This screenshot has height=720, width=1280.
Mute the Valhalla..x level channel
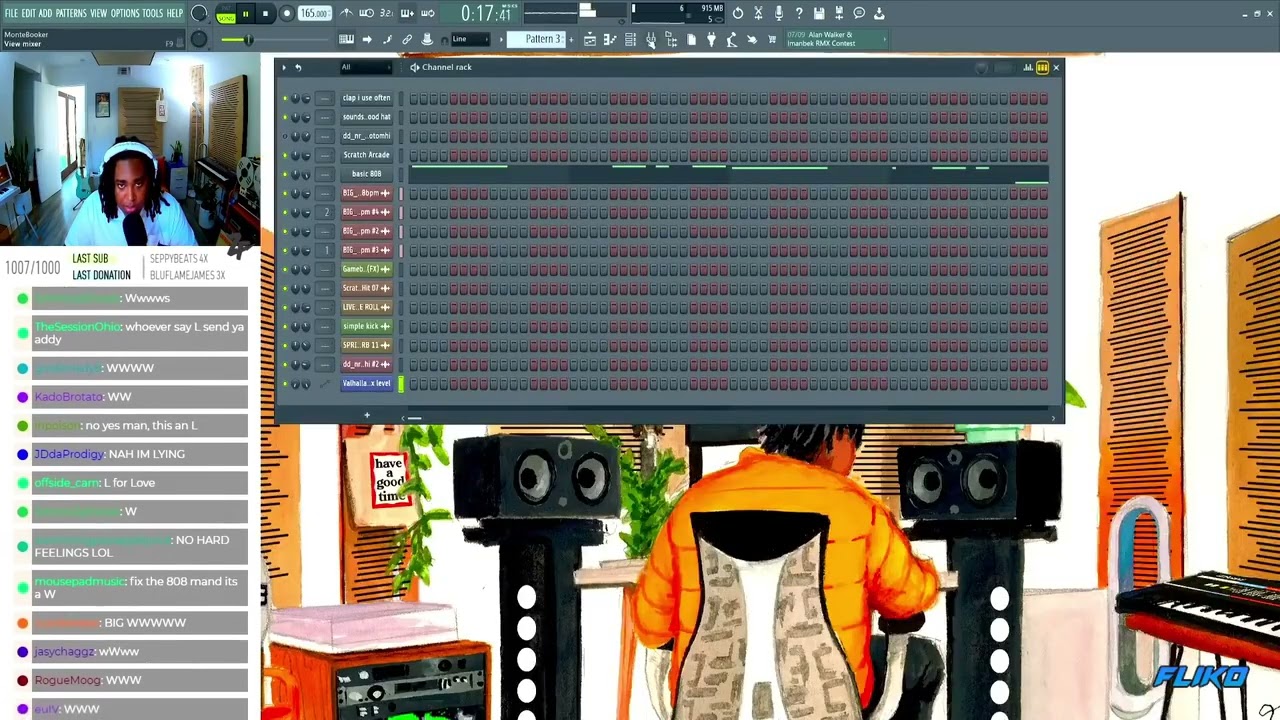coord(285,383)
